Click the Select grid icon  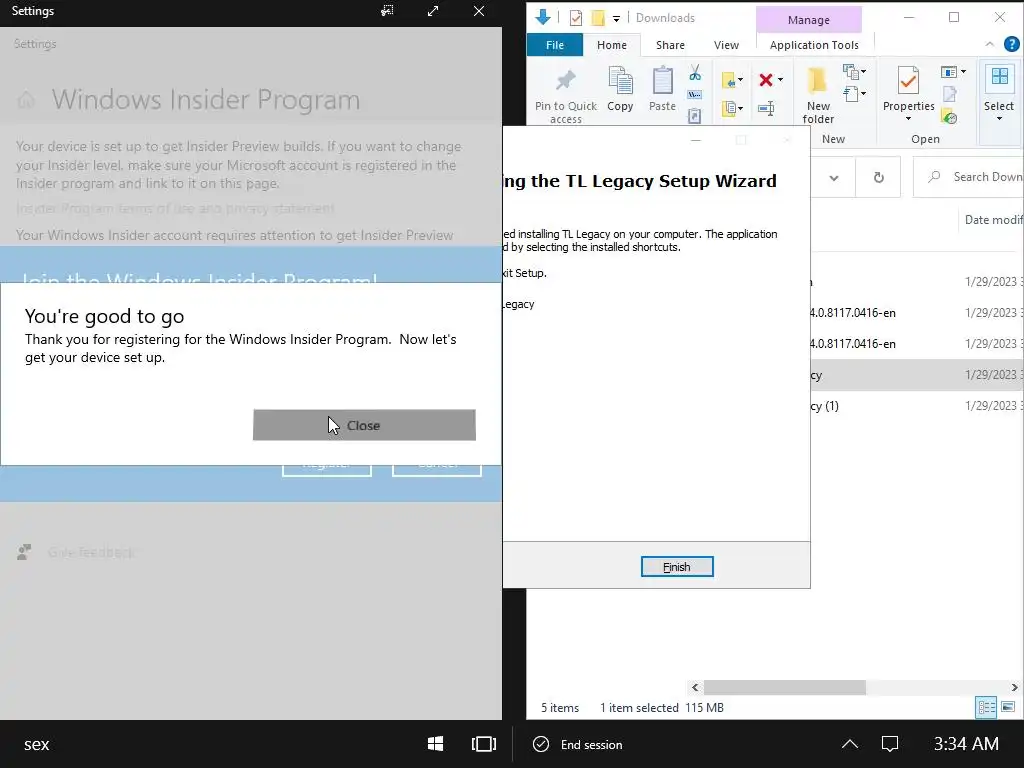pos(999,77)
